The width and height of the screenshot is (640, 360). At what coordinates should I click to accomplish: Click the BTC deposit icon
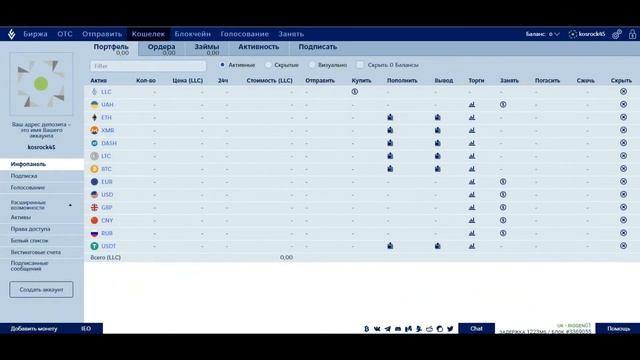[390, 169]
